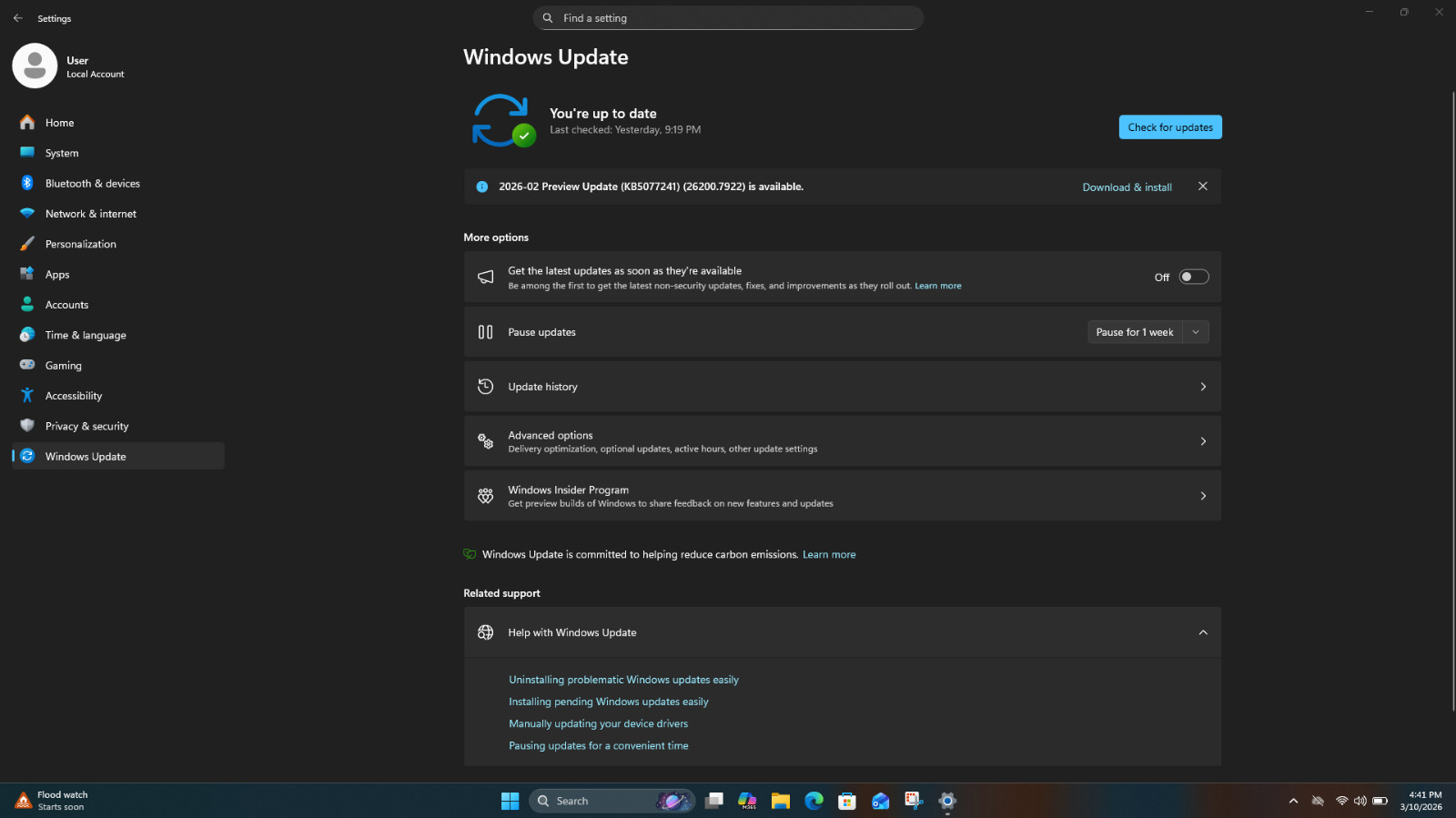
Task: Click the Privacy & security shield icon
Action: point(27,425)
